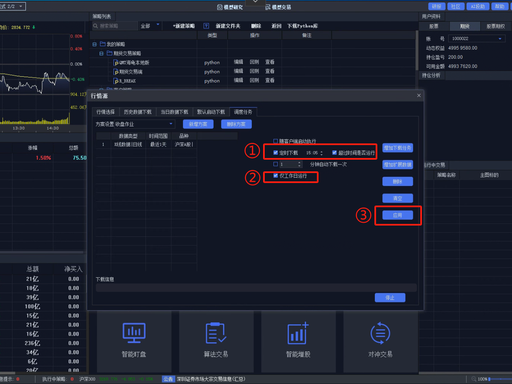Click the 新建文件夹 toolbar button
This screenshot has height=384, width=512.
228,26
